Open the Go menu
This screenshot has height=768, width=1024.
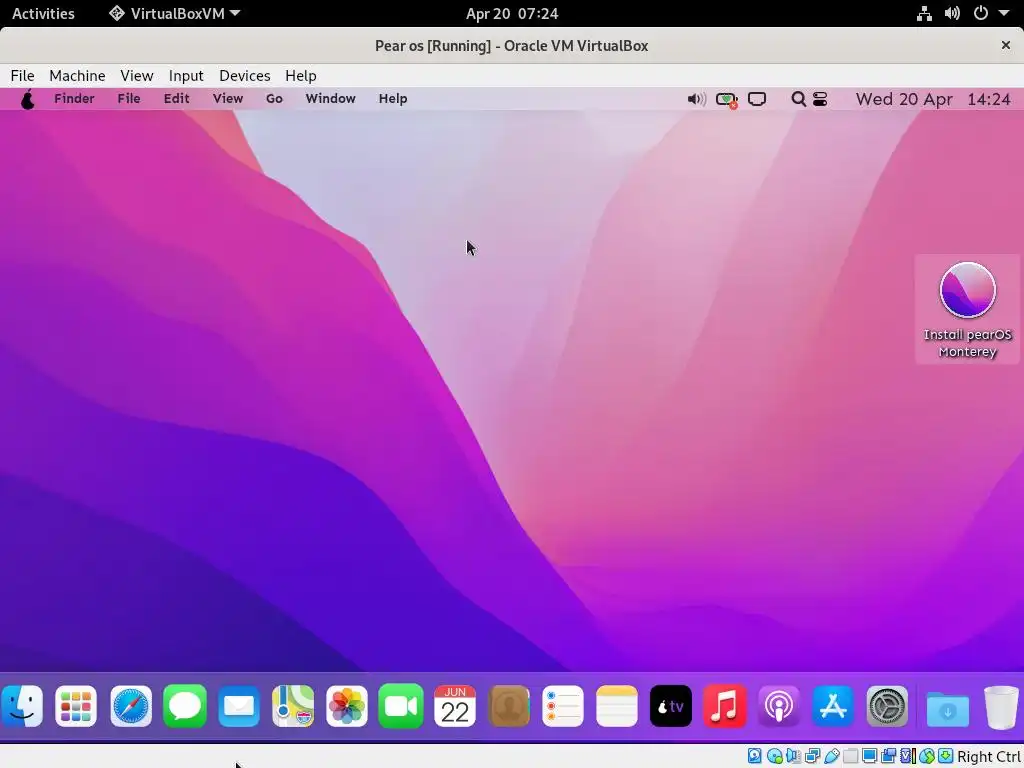tap(274, 99)
